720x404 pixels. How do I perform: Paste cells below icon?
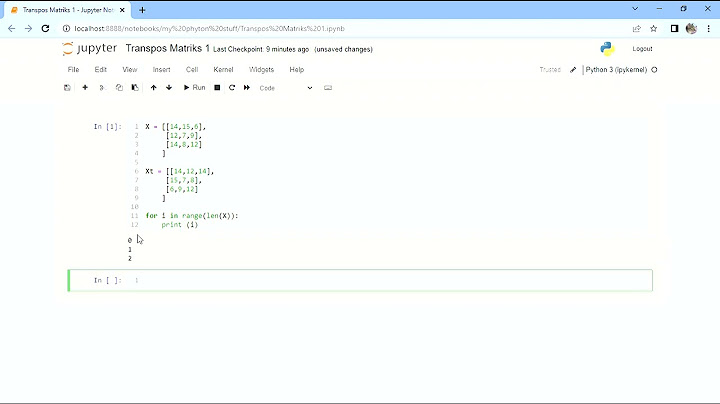pos(135,88)
